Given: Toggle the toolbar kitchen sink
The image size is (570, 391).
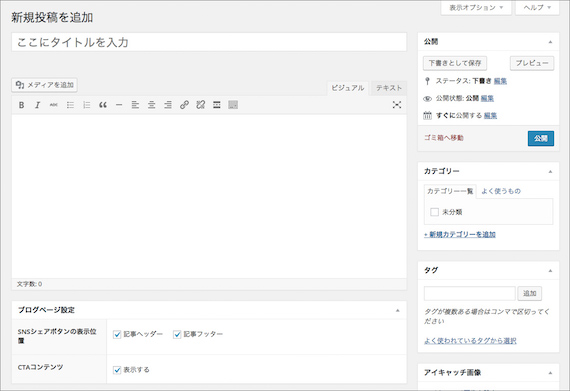Looking at the screenshot, I should click(x=233, y=105).
